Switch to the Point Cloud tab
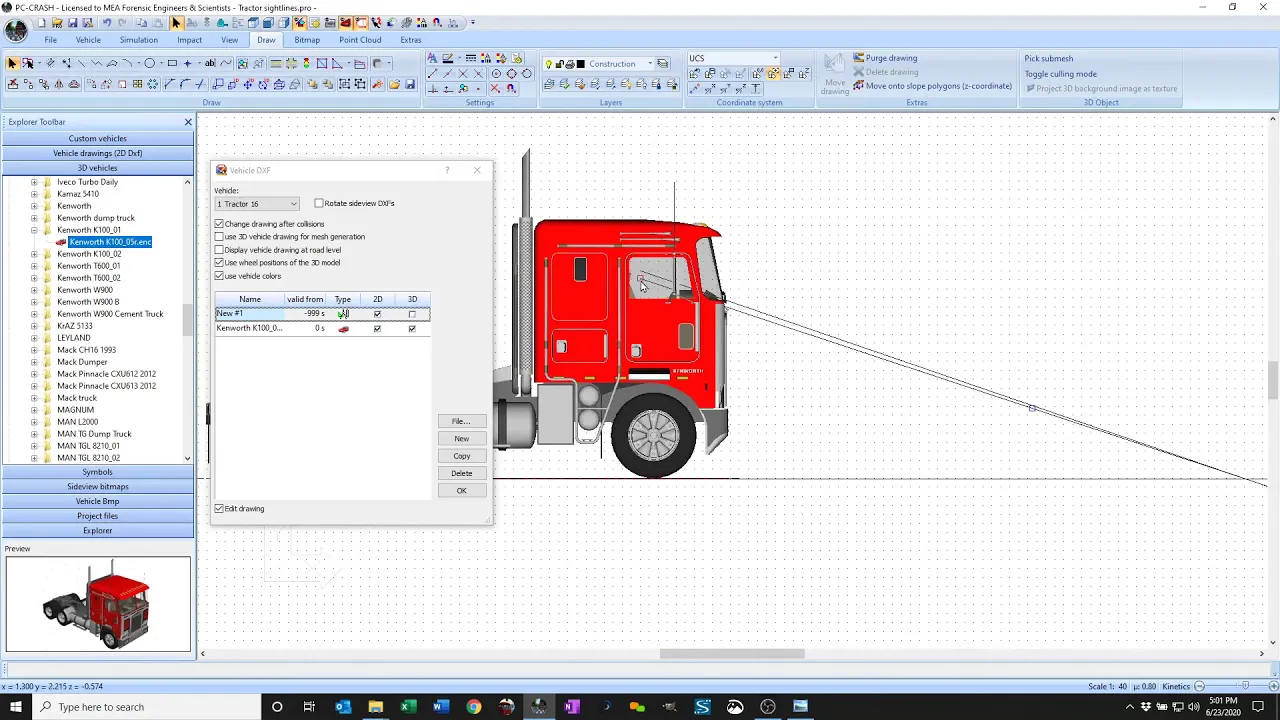The height and width of the screenshot is (720, 1280). (x=360, y=40)
